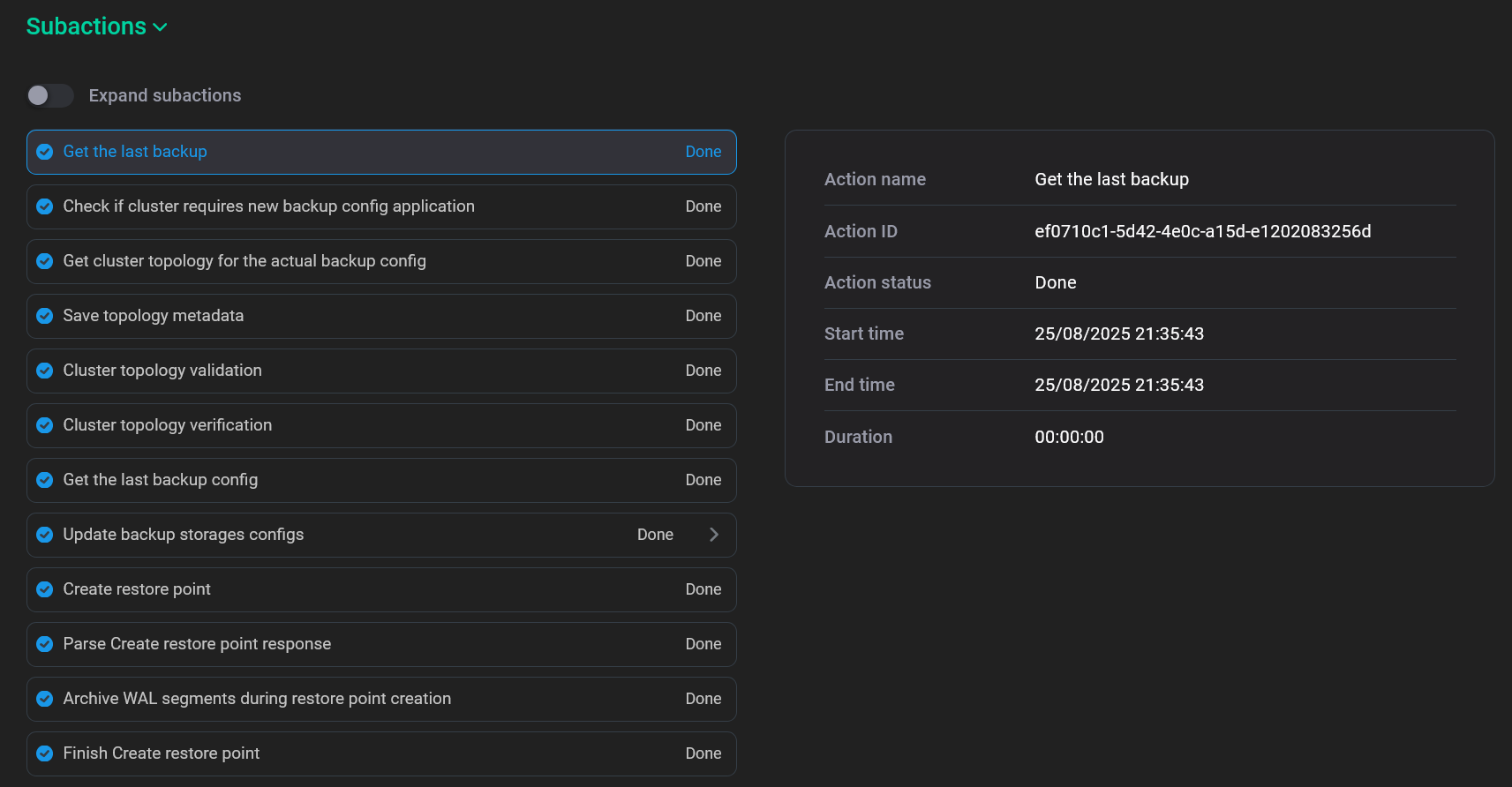This screenshot has width=1512, height=787.
Task: Enable the Expand subactions toggle
Action: point(49,95)
